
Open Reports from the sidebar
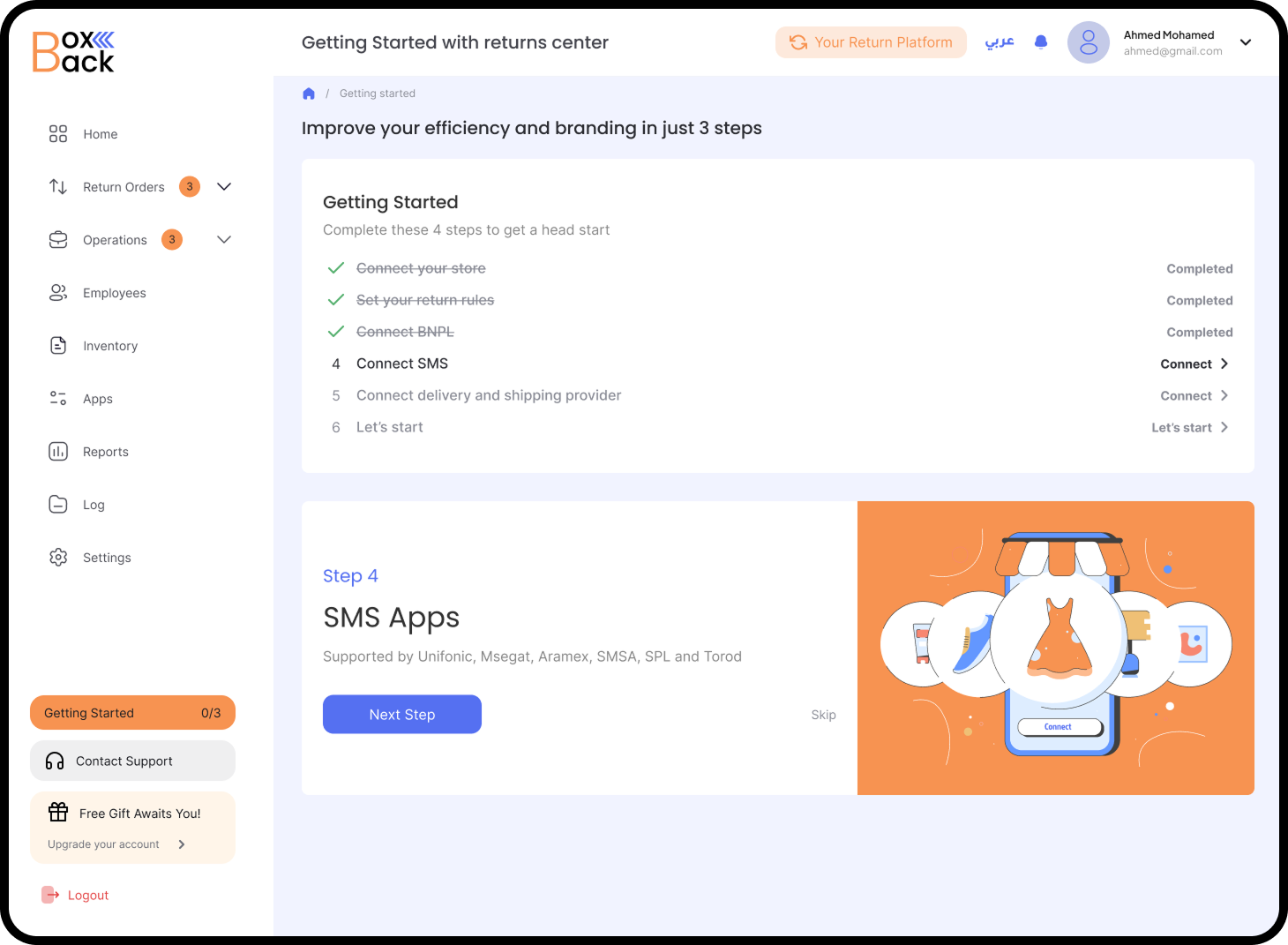(x=105, y=452)
